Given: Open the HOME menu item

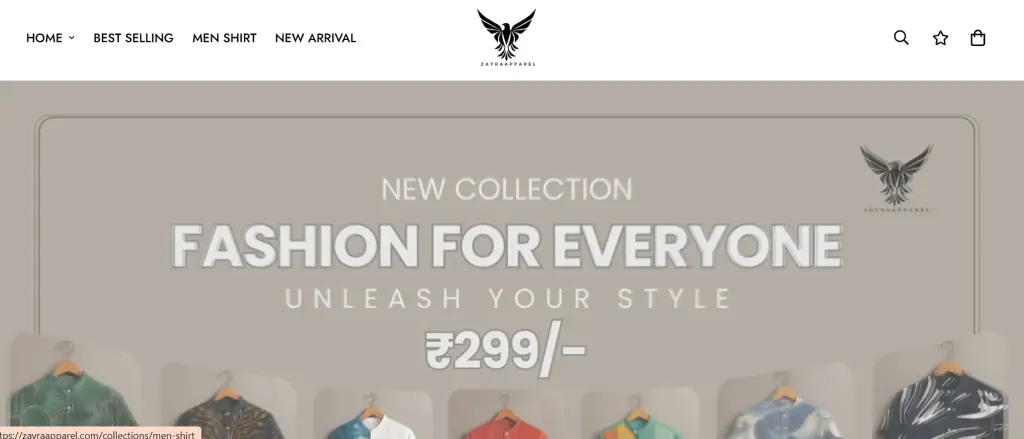Looking at the screenshot, I should point(44,38).
